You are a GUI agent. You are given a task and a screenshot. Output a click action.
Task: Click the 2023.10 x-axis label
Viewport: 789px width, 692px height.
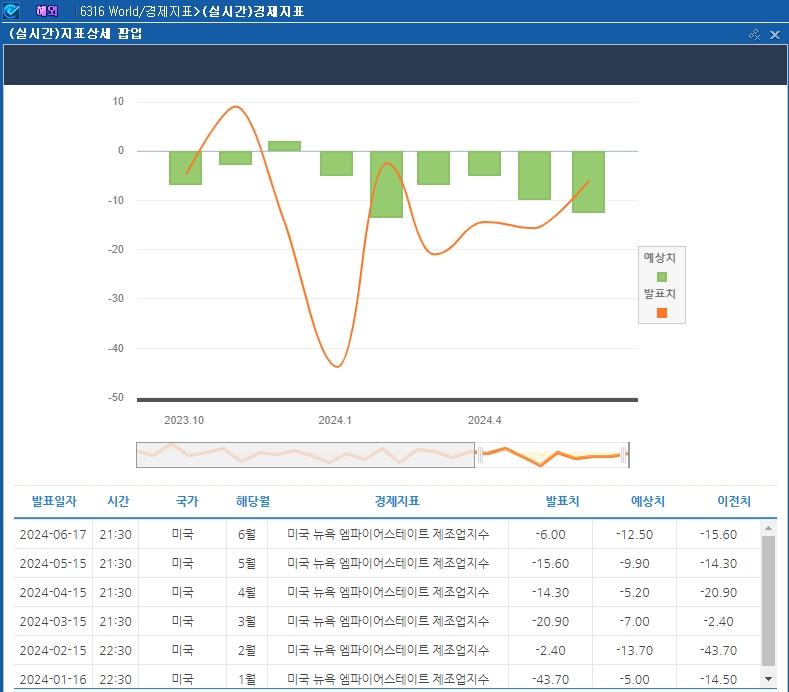pos(184,420)
